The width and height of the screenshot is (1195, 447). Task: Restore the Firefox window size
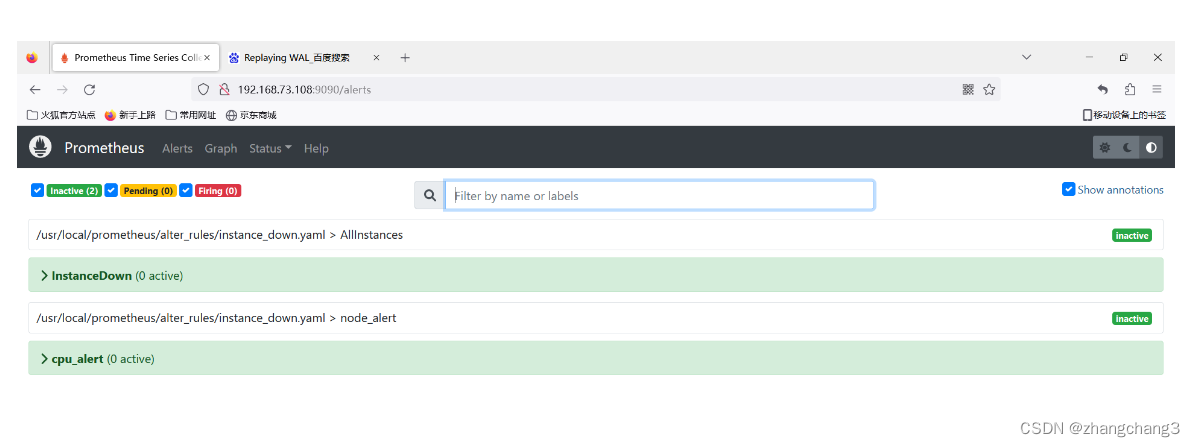(x=1123, y=57)
